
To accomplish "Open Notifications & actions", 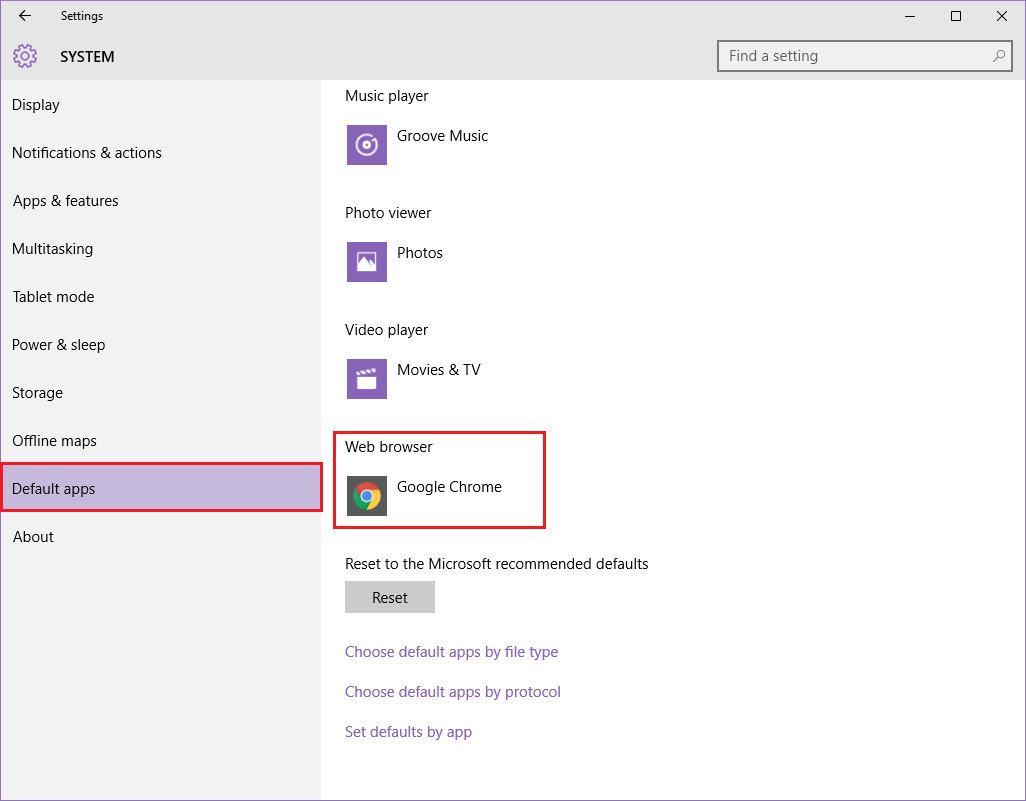I will pos(161,152).
